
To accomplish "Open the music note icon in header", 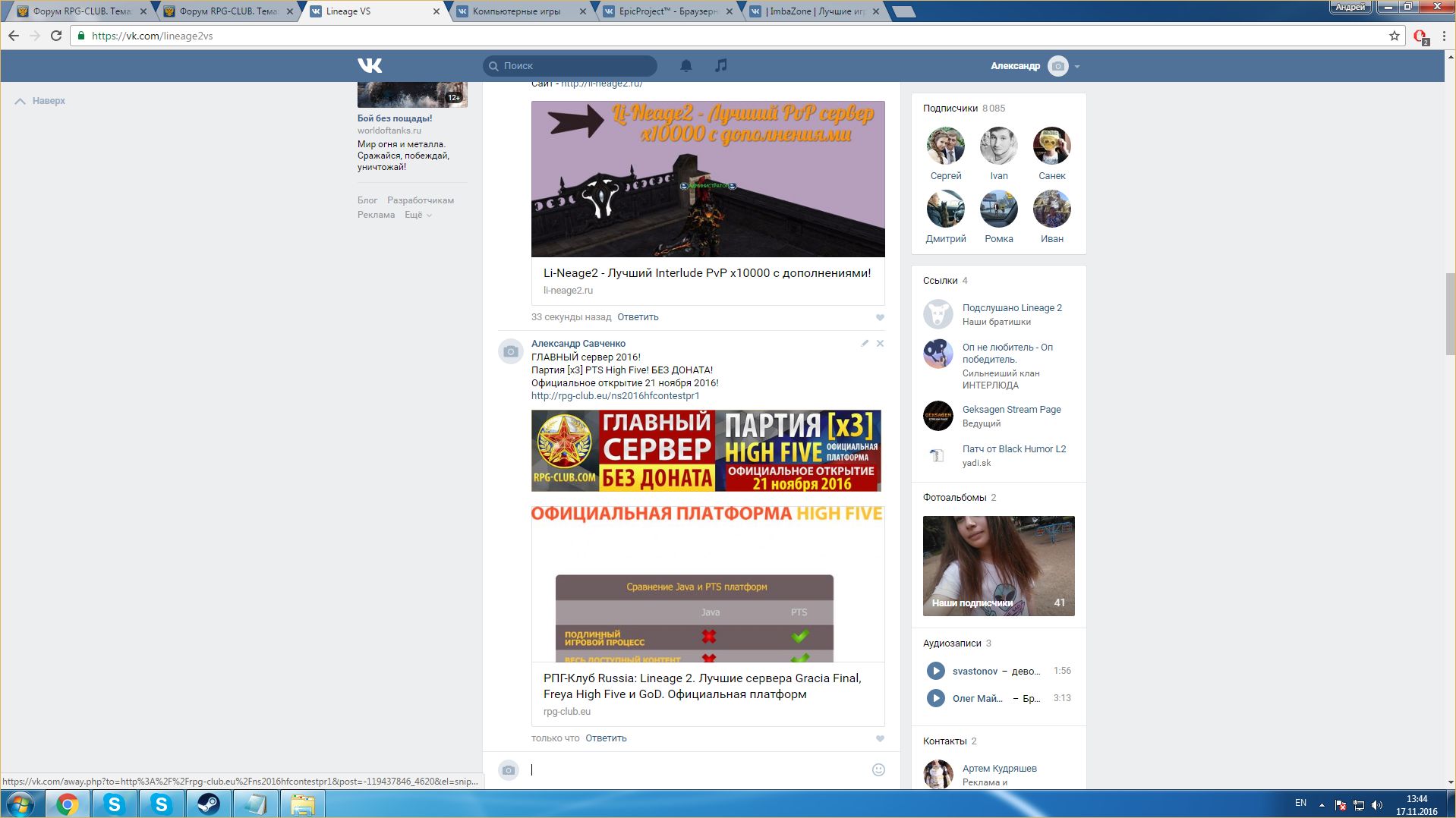I will pos(720,66).
